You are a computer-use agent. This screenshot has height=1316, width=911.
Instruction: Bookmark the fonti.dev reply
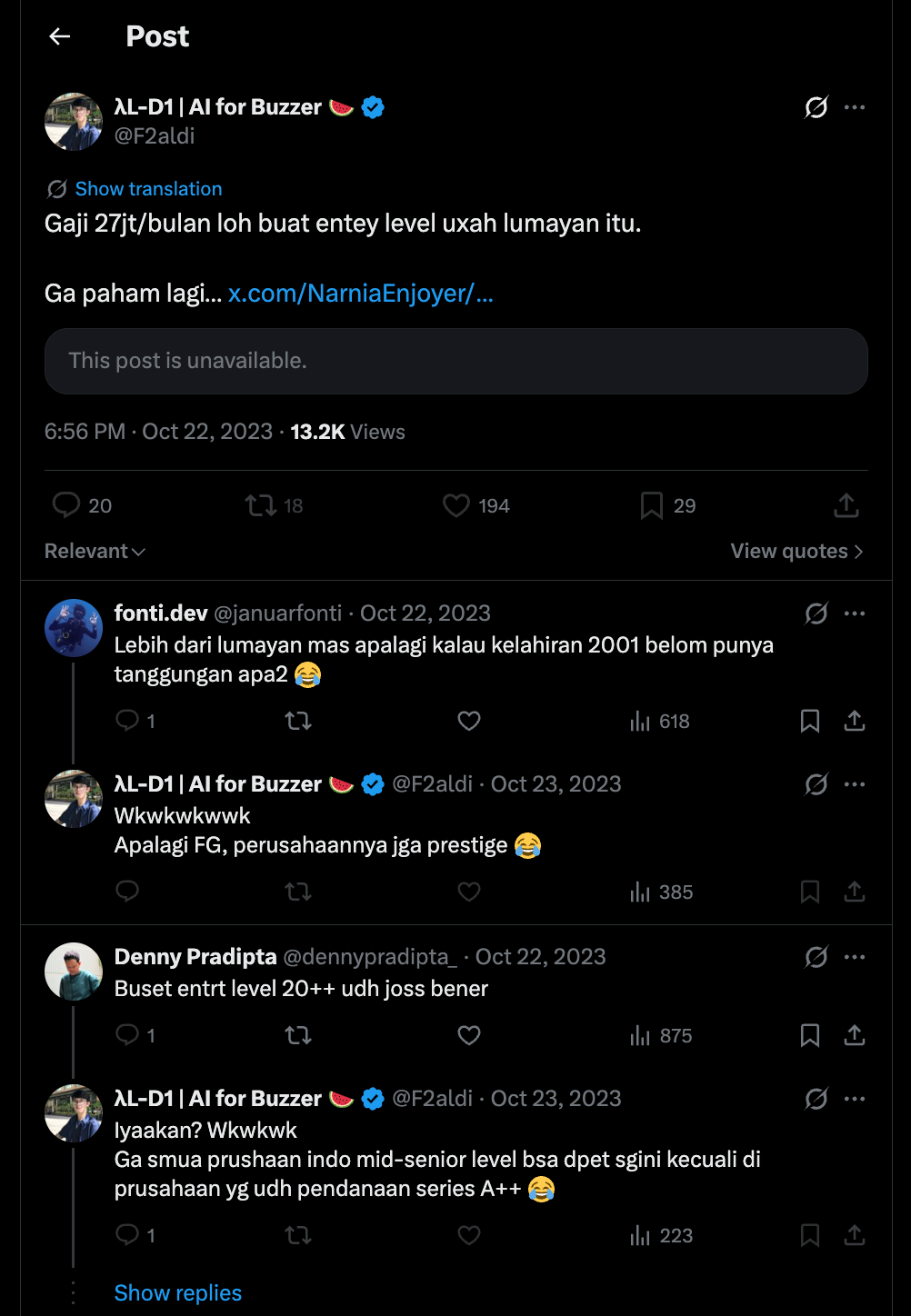810,722
